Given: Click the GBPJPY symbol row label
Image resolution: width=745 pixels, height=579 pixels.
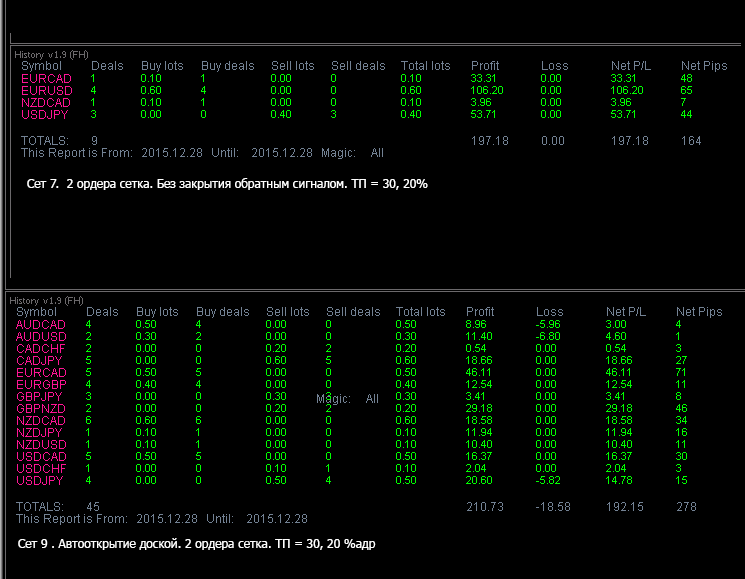Looking at the screenshot, I should pos(39,397).
